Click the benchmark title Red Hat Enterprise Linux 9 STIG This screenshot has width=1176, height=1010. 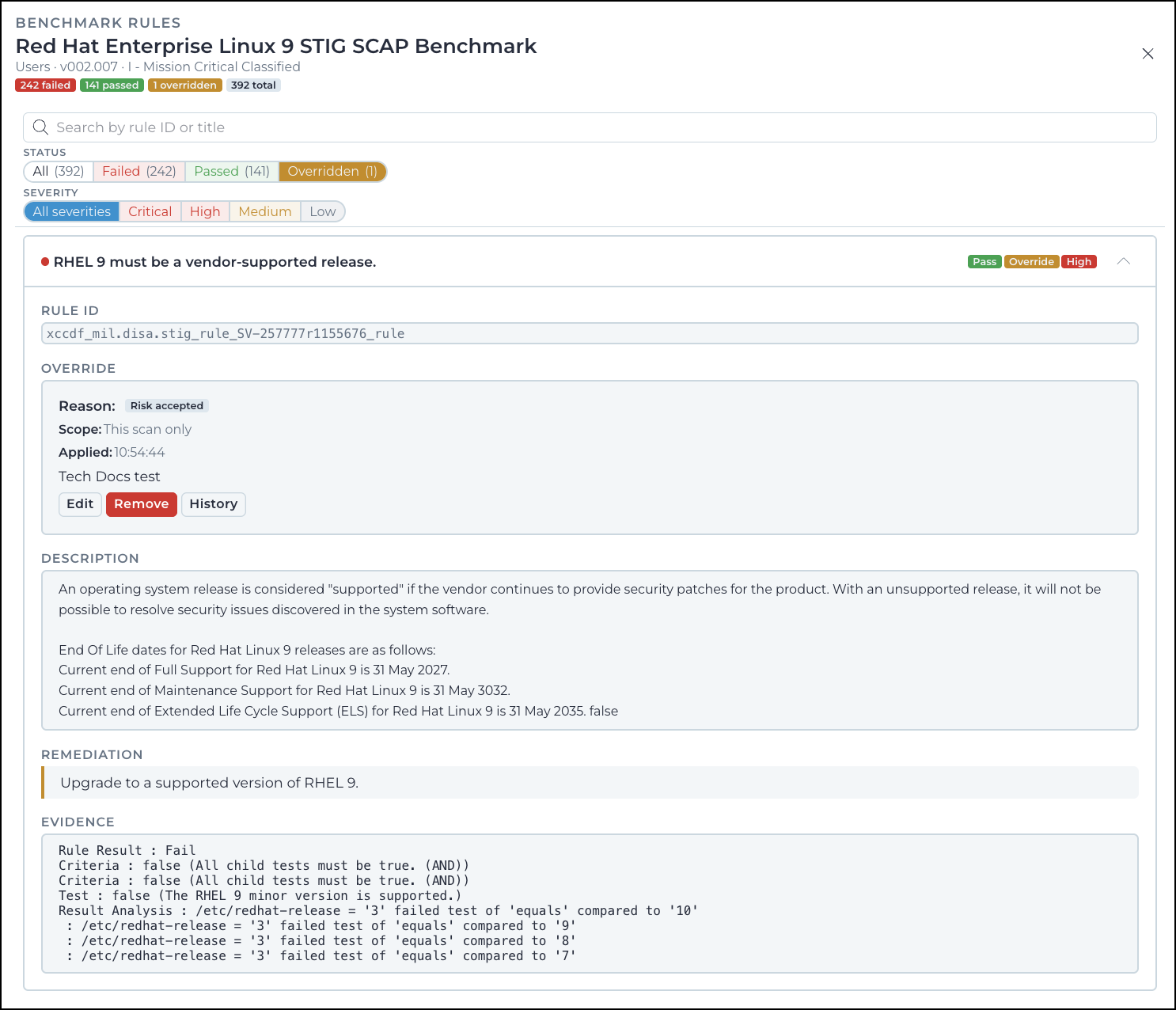coord(276,46)
